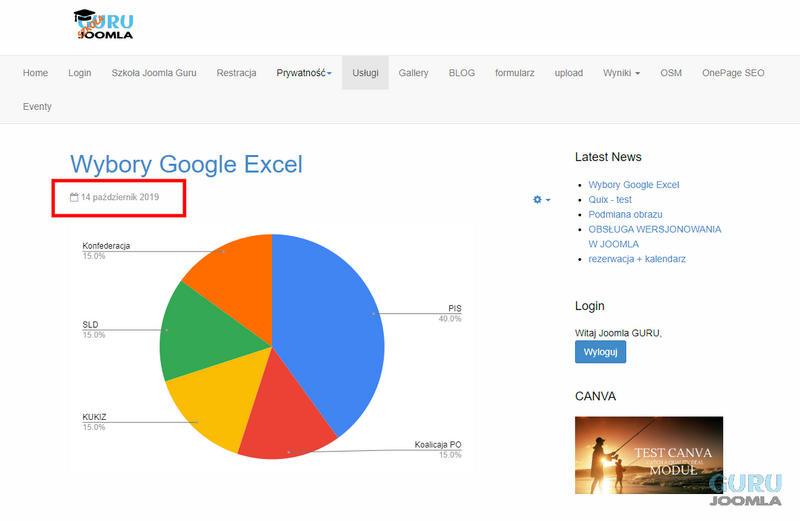The height and width of the screenshot is (521, 800).
Task: Click the 40.0% value under PIS
Action: [449, 318]
